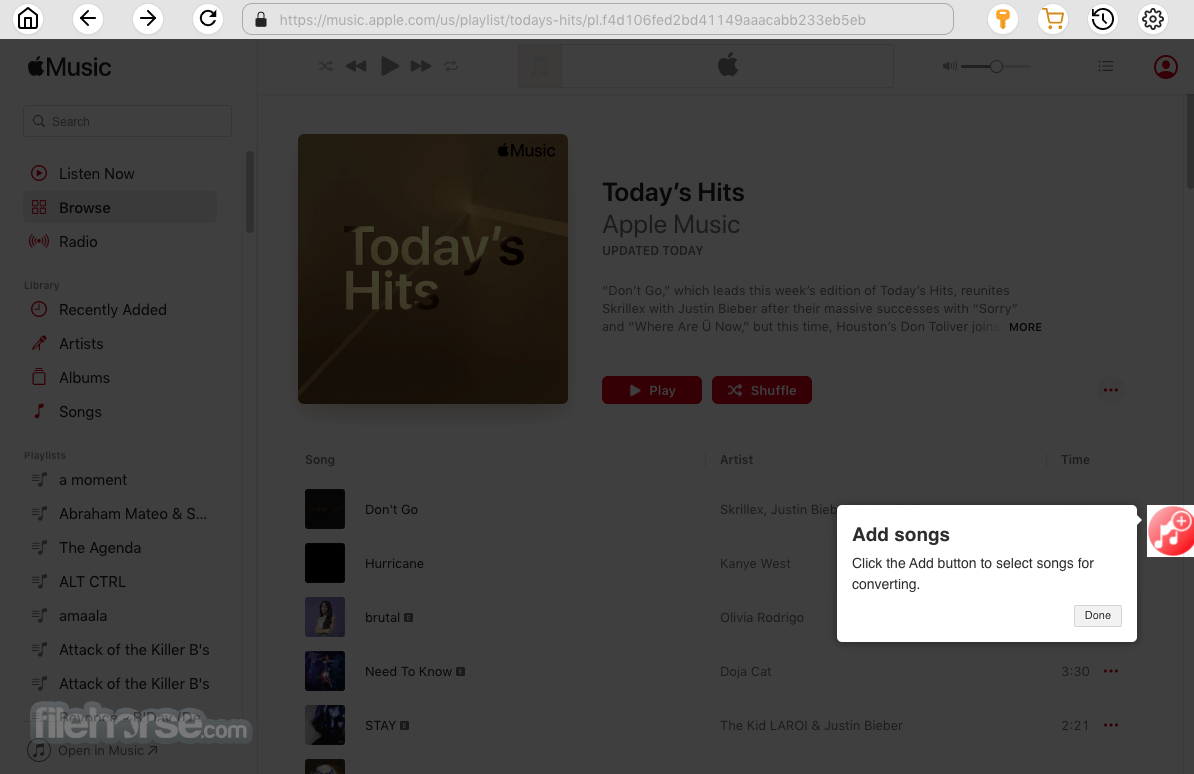This screenshot has height=774, width=1194.
Task: Open Open in Music link
Action: pyautogui.click(x=93, y=750)
